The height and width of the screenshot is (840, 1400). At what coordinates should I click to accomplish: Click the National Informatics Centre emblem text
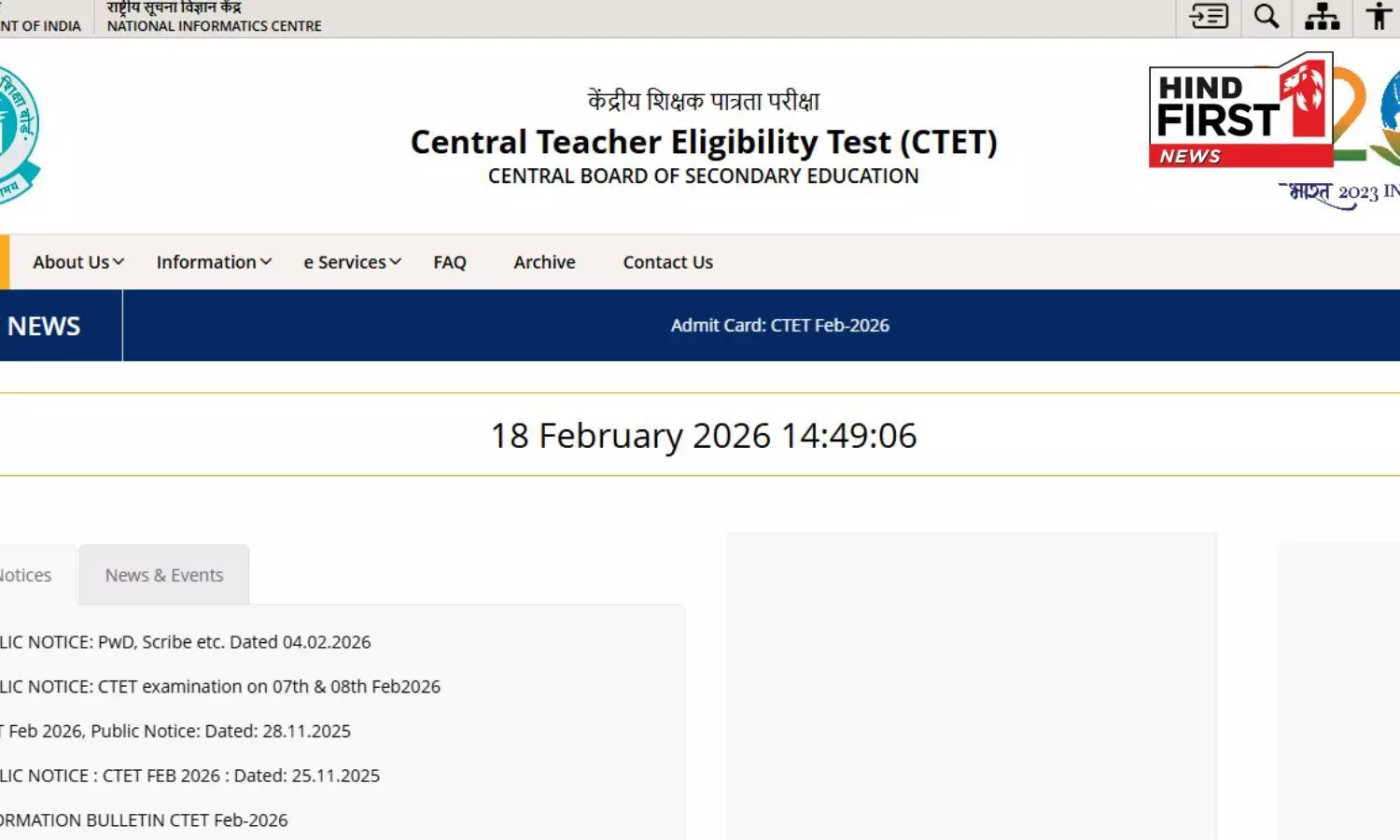click(x=213, y=25)
